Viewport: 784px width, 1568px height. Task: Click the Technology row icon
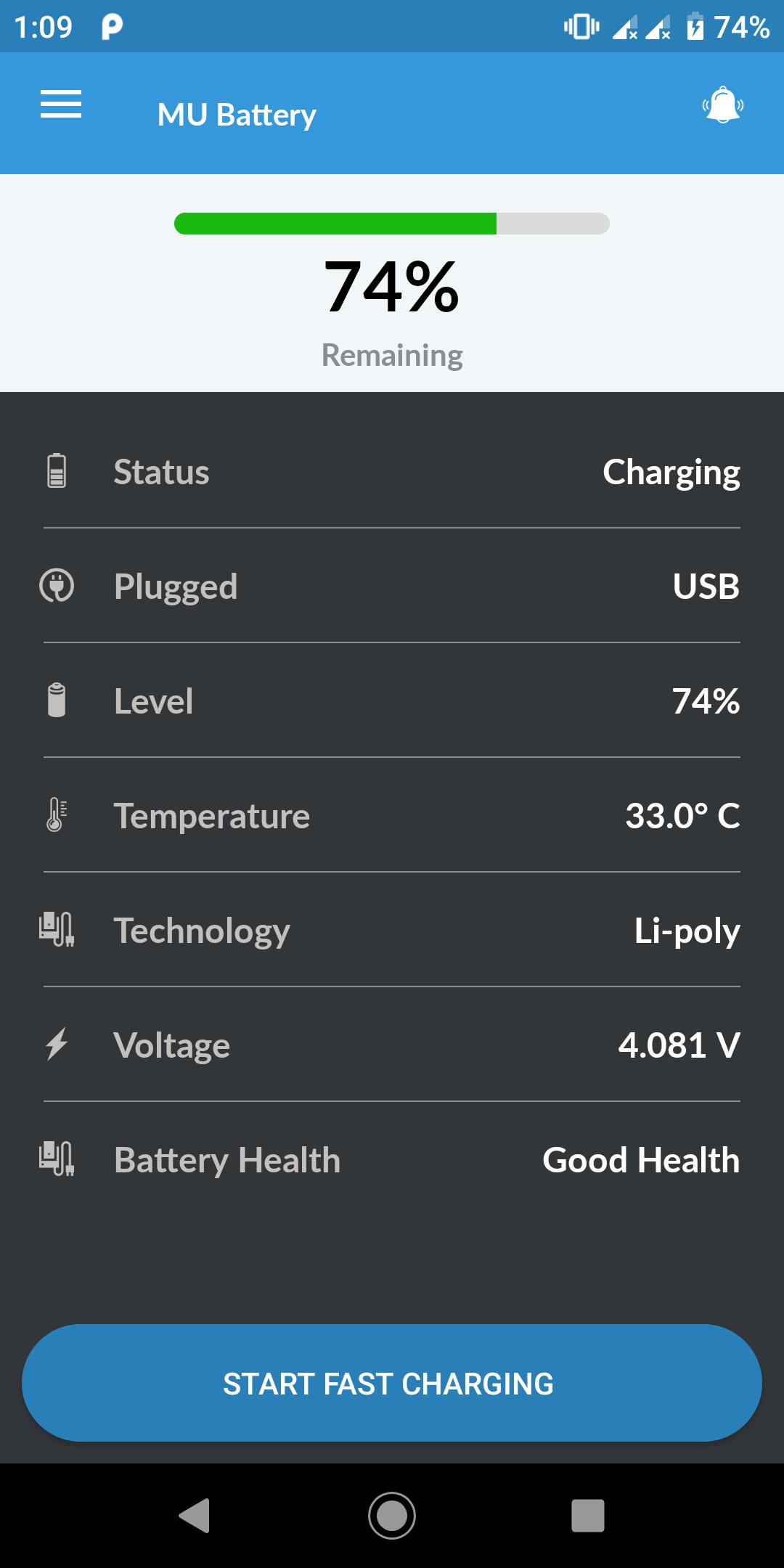pyautogui.click(x=57, y=929)
